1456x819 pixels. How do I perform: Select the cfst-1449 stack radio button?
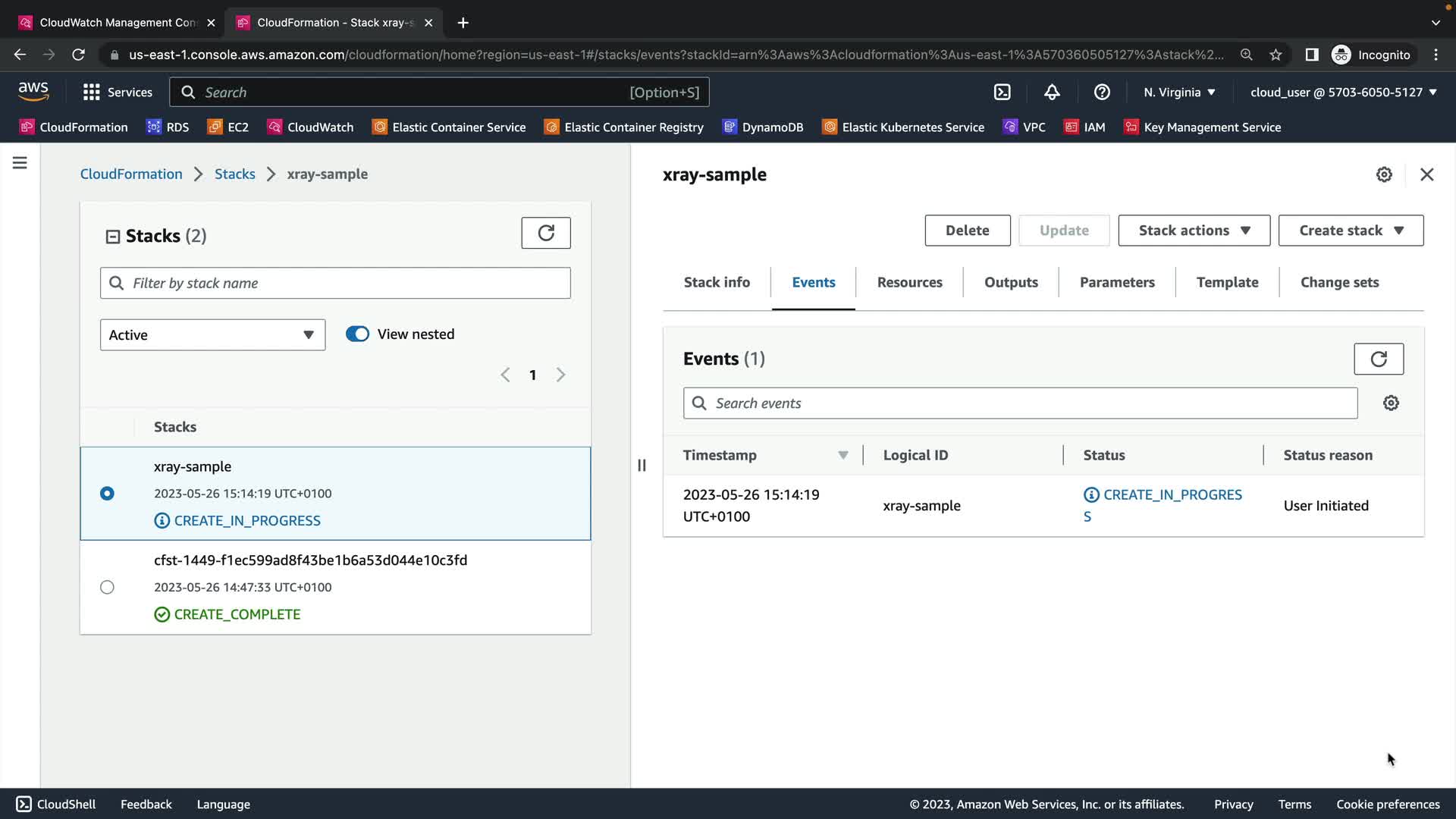107,587
